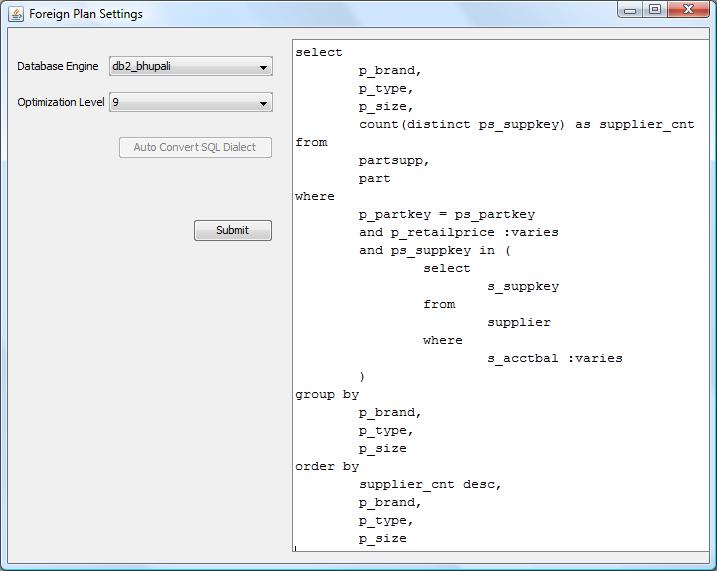This screenshot has width=717, height=571.
Task: Select the 'supplier_cnt desc,' line
Action: click(x=430, y=484)
